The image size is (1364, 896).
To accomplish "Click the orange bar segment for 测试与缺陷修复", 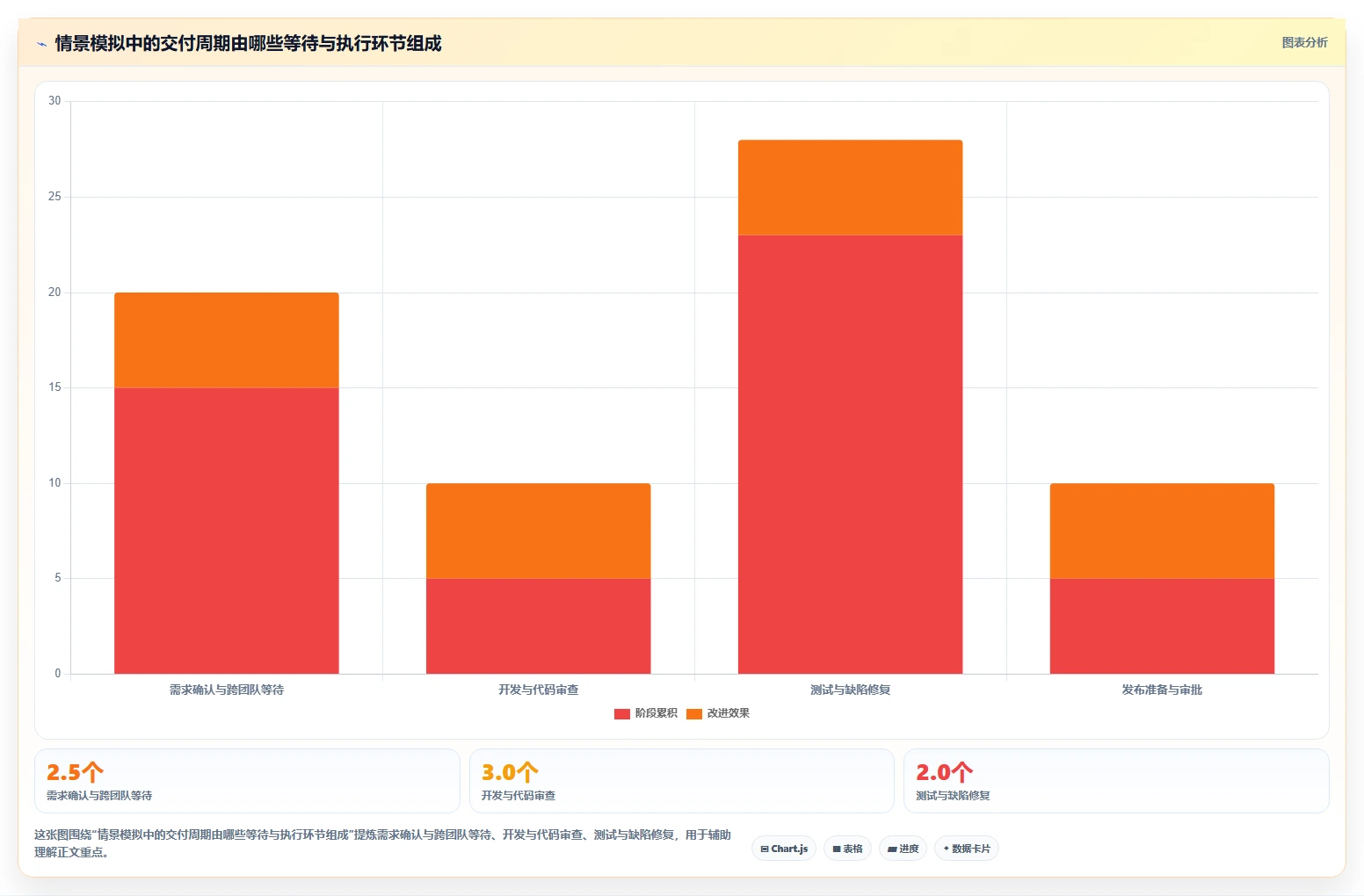I will 851,187.
